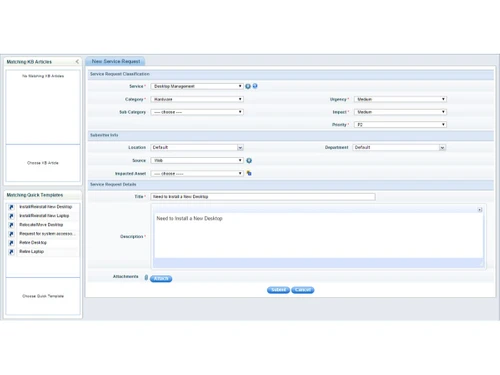Screen dimensions: 500x375
Task: Select Relocate/Move Desktop template text
Action: coord(41,225)
